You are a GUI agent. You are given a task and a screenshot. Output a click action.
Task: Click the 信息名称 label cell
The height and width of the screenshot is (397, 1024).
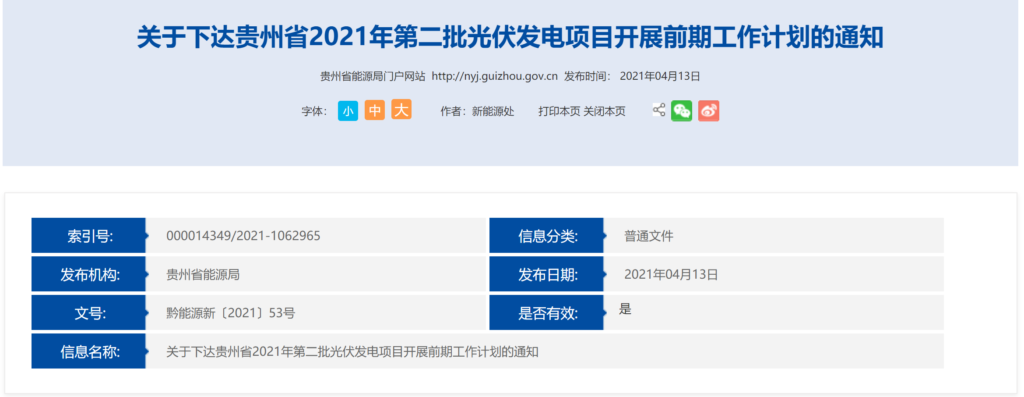pyautogui.click(x=89, y=351)
